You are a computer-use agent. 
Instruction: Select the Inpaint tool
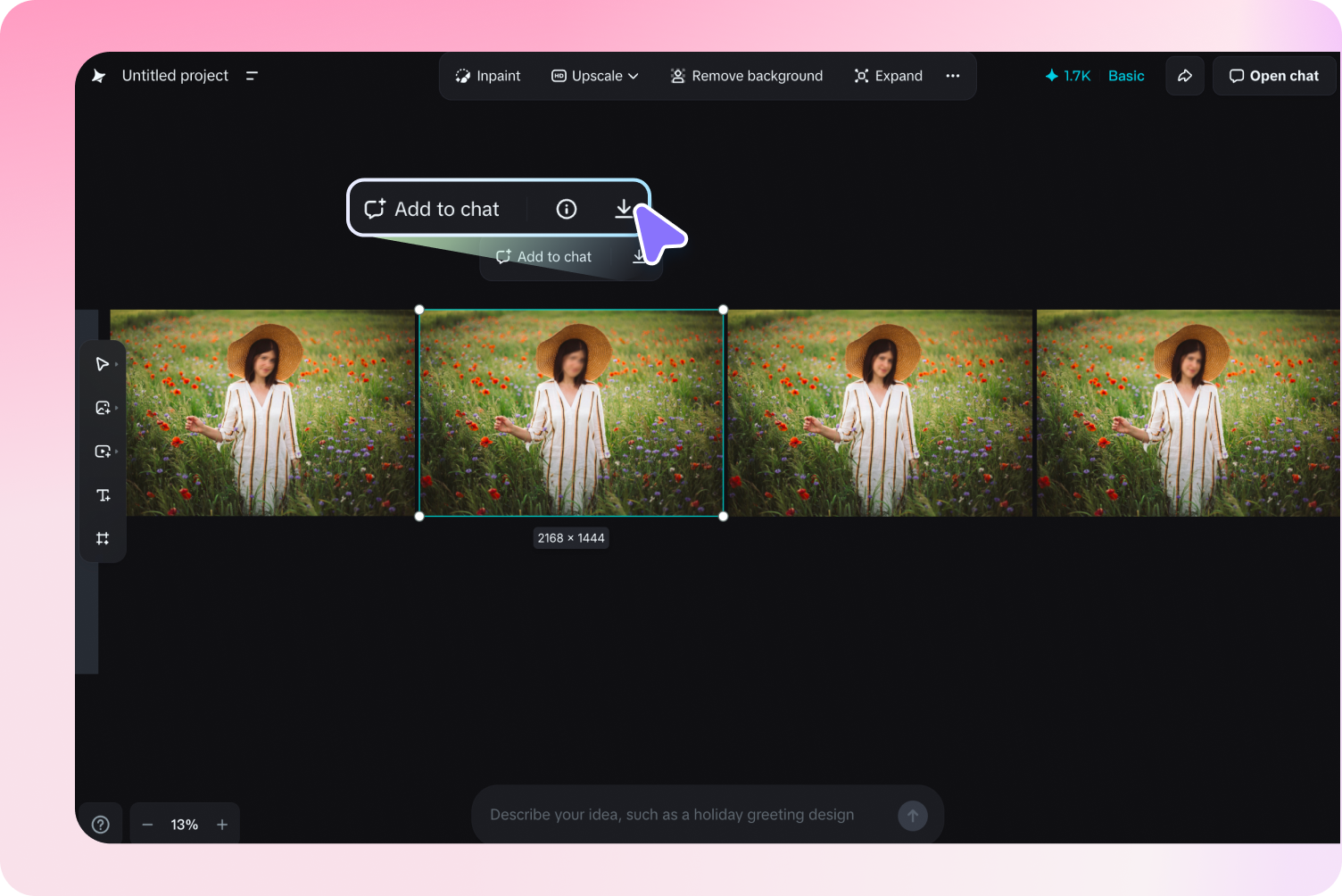pos(487,76)
